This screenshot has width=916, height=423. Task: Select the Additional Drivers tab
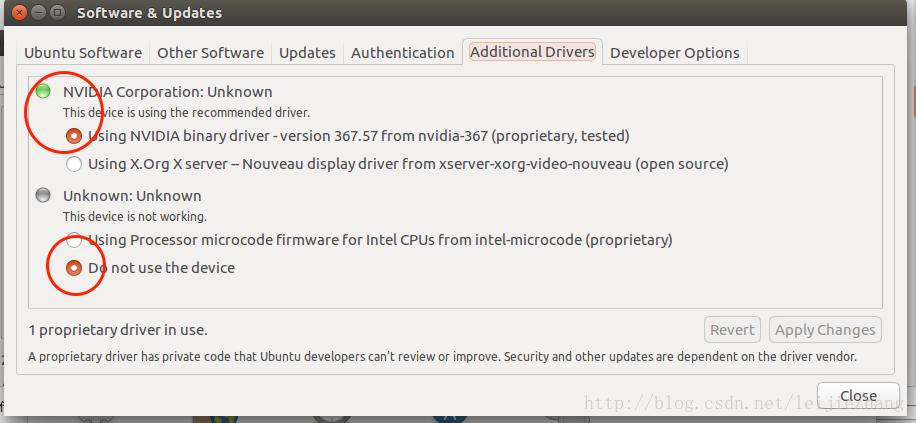point(532,52)
